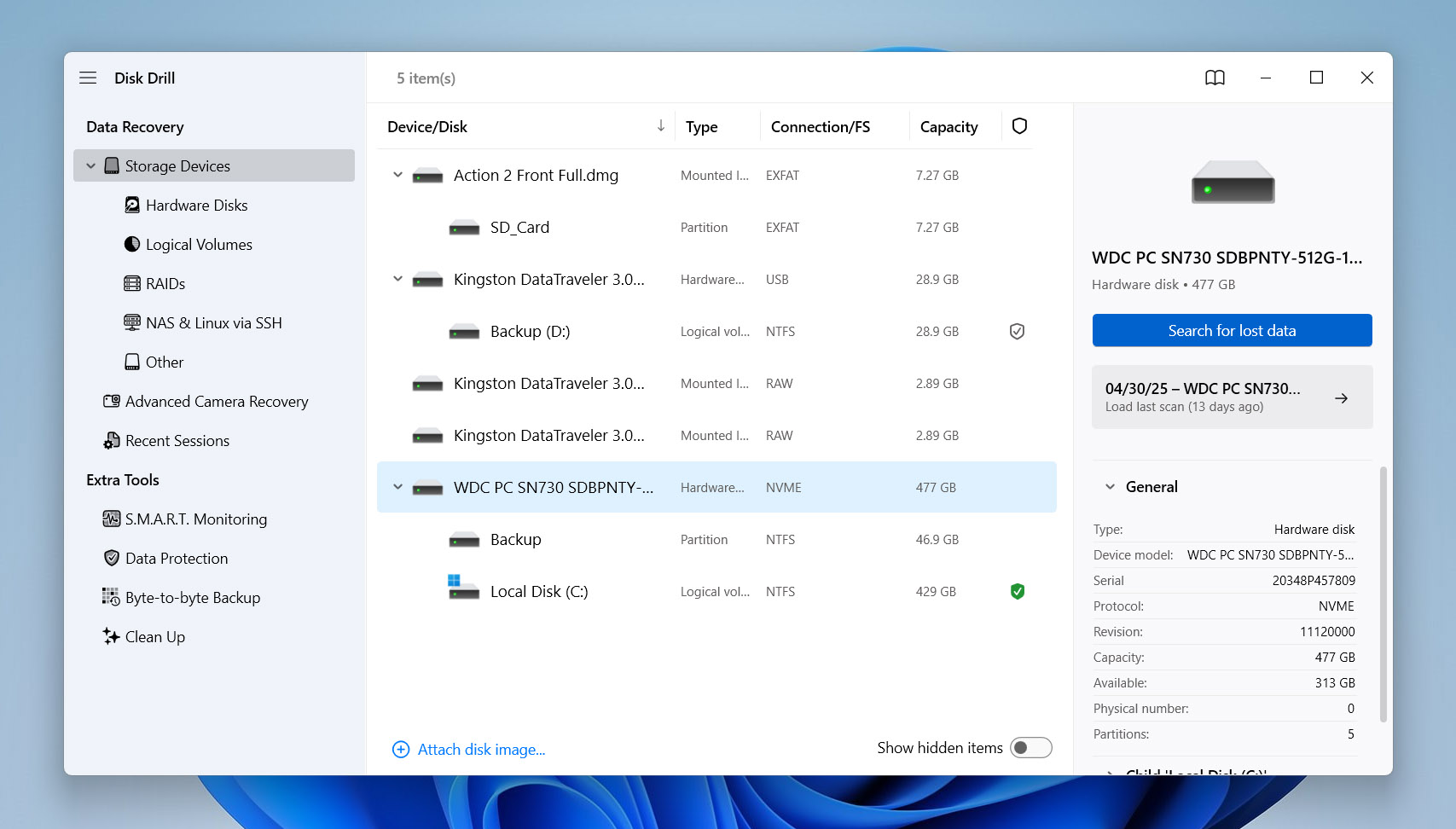This screenshot has width=1456, height=829.
Task: Click the RAIDs icon in sidebar
Action: tap(132, 283)
